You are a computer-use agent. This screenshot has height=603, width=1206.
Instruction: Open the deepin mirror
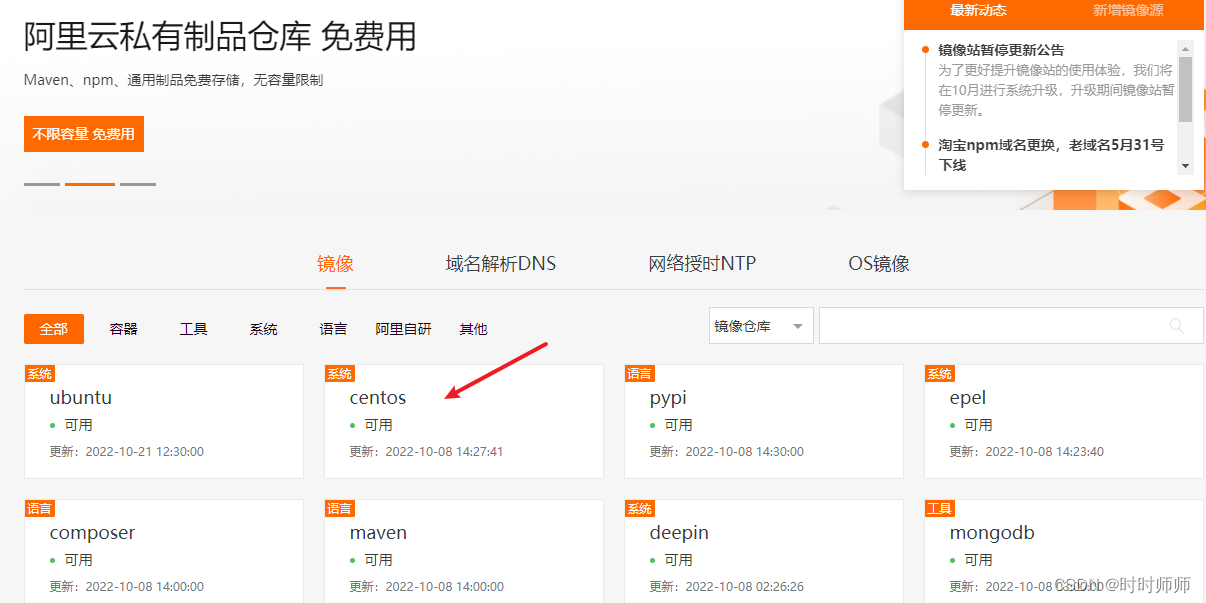pos(764,551)
